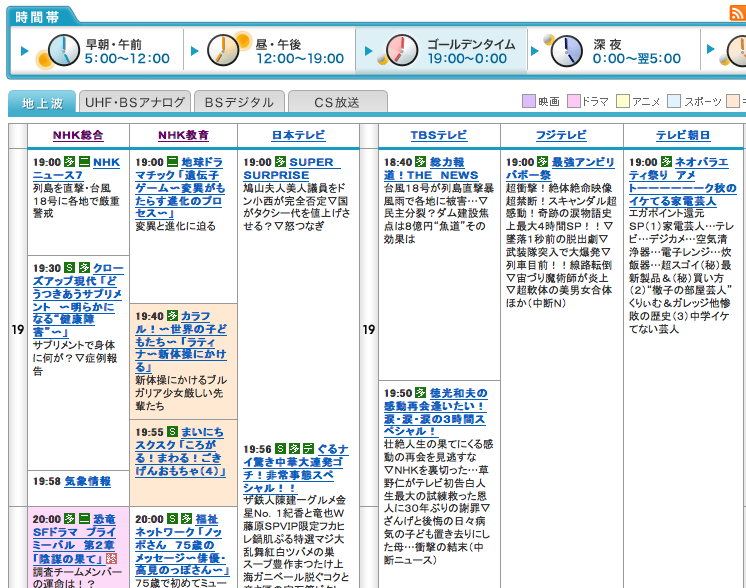Click the S stereo icon at 19:30 クローズアップ現代
Screen dimensions: 746x588
tap(69, 268)
